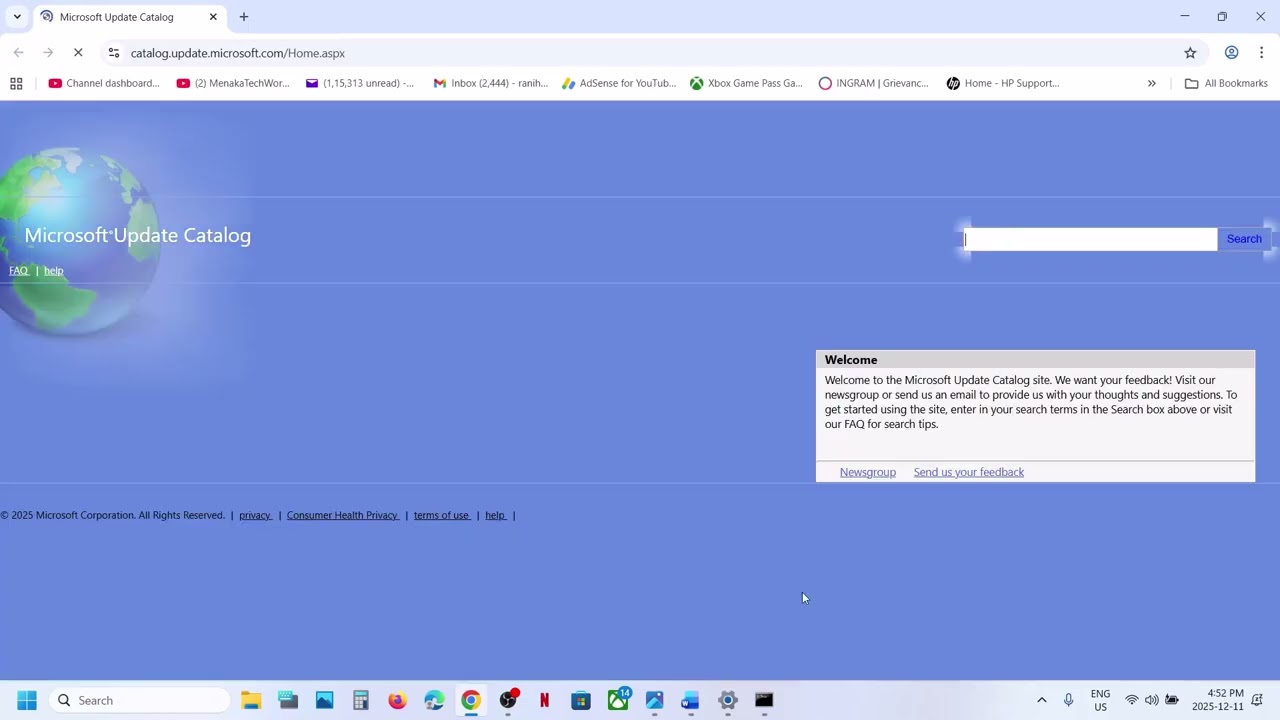This screenshot has height=720, width=1280.
Task: Open the FAQ link under the logo
Action: (18, 271)
